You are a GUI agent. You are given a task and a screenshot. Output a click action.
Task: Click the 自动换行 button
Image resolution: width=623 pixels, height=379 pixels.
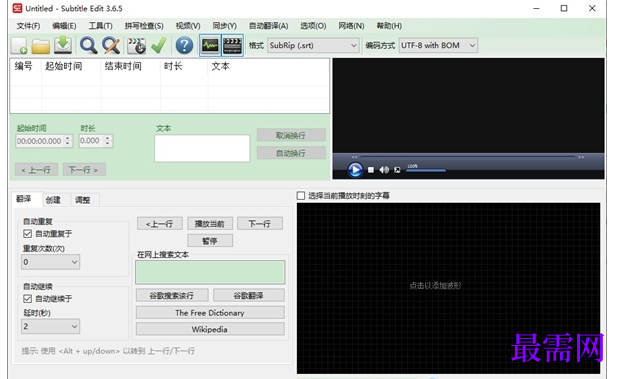point(291,153)
